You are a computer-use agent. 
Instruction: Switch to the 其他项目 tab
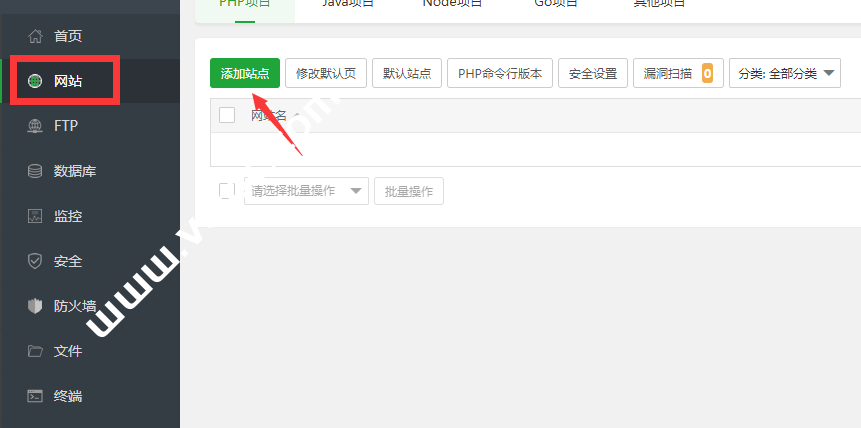[659, 4]
